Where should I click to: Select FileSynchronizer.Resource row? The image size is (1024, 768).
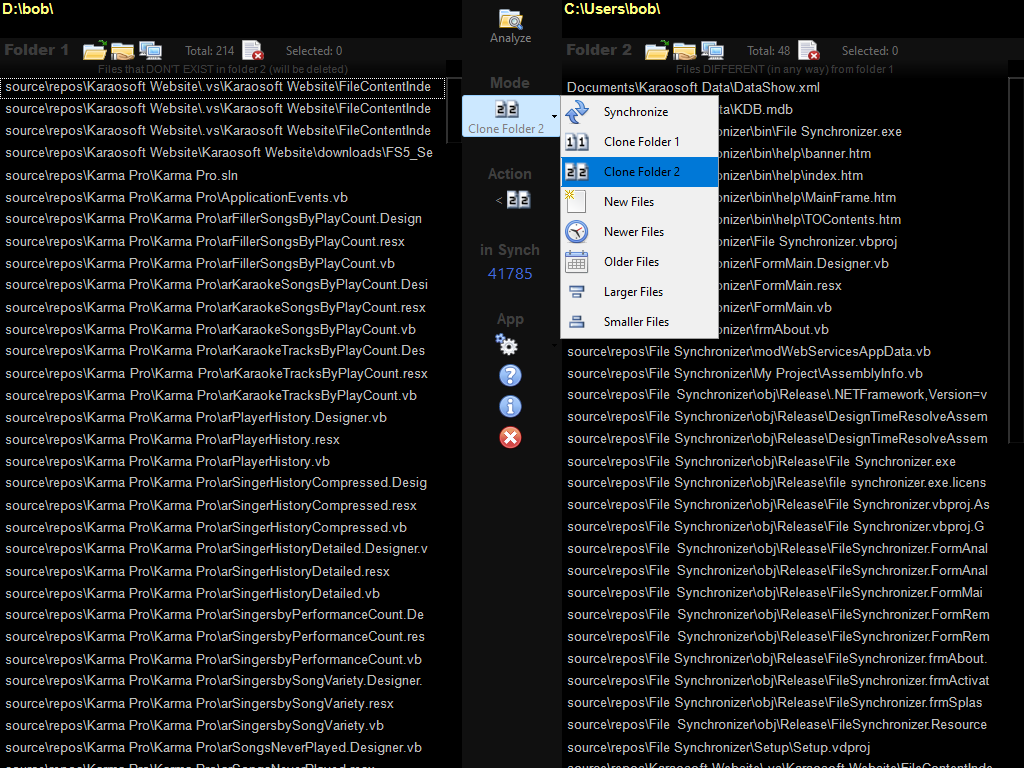pos(784,724)
